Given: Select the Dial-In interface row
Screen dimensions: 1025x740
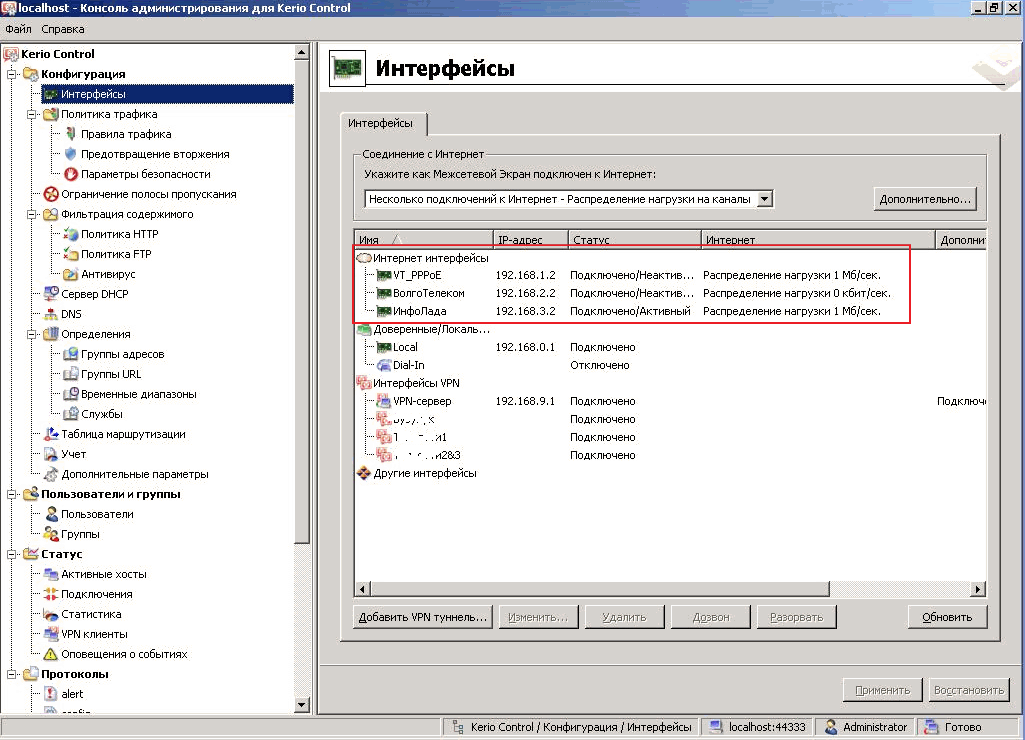Looking at the screenshot, I should [x=670, y=365].
